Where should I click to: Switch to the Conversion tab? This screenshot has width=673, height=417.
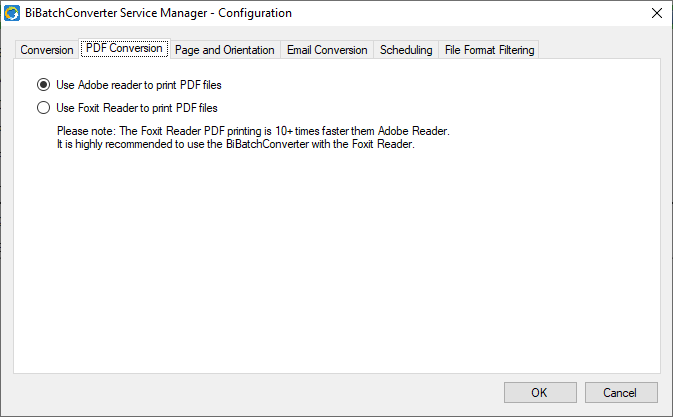coord(47,50)
